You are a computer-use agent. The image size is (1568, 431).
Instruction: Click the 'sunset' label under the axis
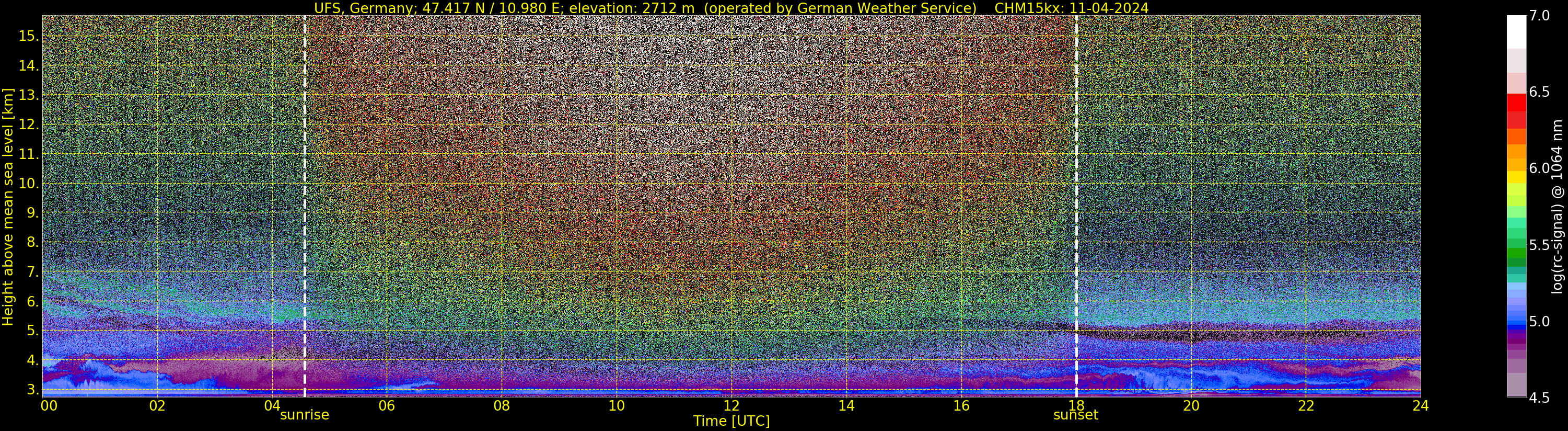pos(1076,415)
